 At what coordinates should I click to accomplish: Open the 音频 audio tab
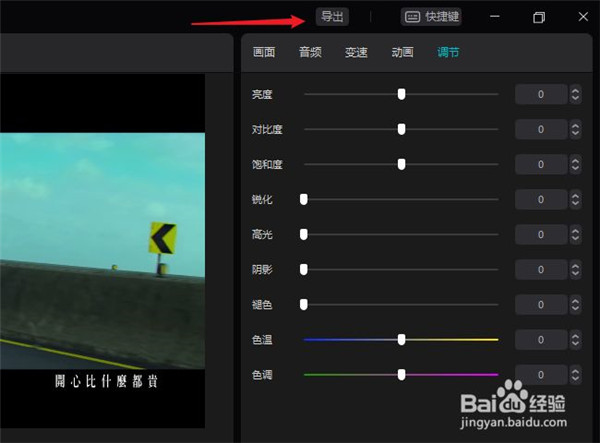pos(310,53)
